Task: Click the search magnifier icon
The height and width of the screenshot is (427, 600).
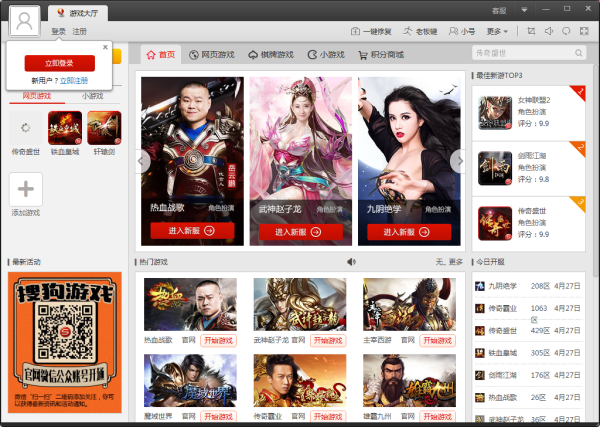Action: (x=579, y=53)
